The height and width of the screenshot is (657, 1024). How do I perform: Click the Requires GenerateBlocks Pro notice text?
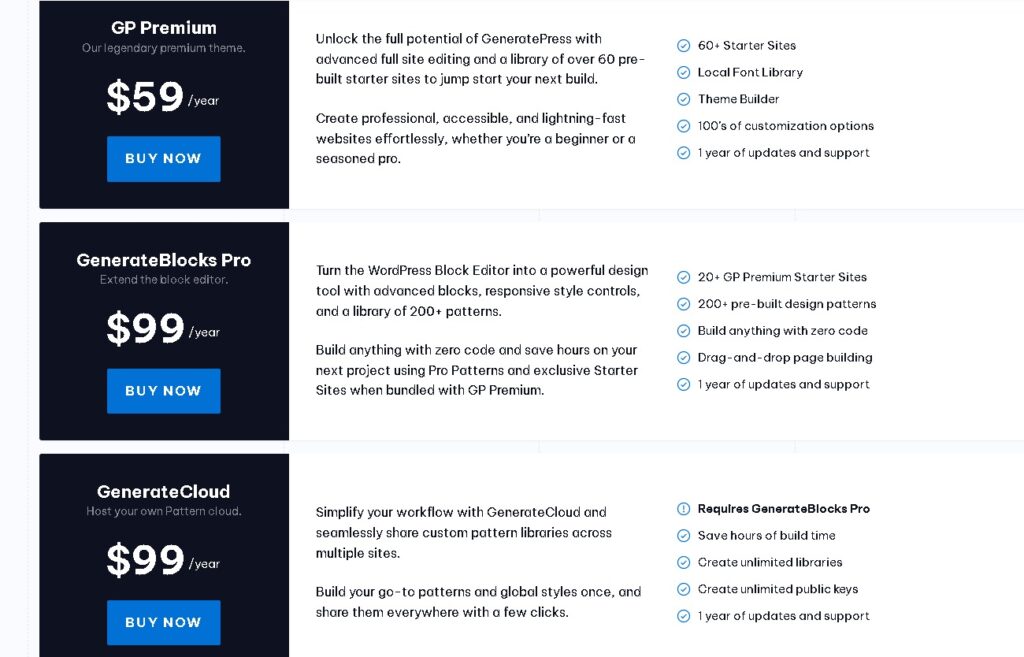[x=783, y=509]
